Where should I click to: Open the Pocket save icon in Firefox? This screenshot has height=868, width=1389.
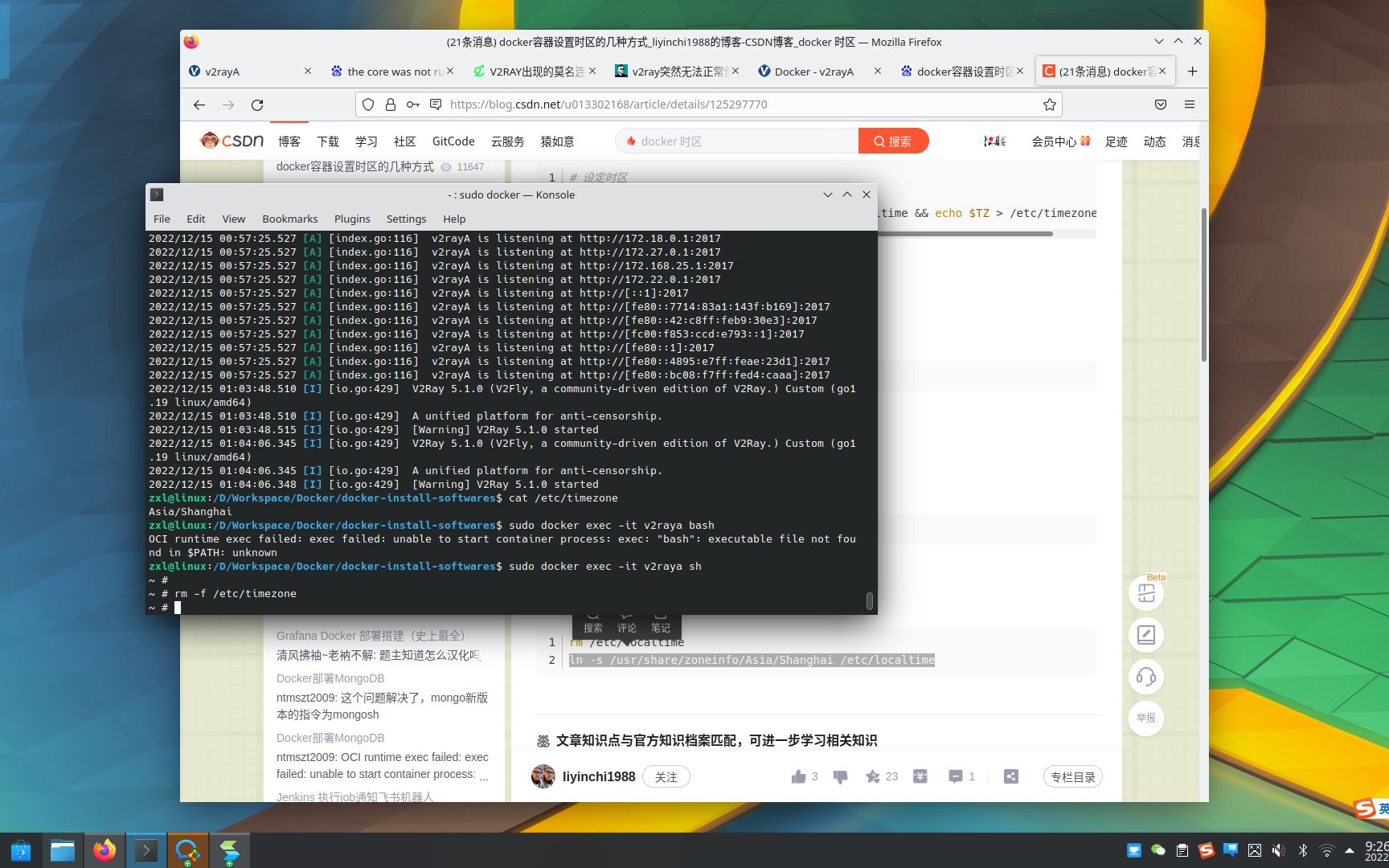[x=1161, y=104]
